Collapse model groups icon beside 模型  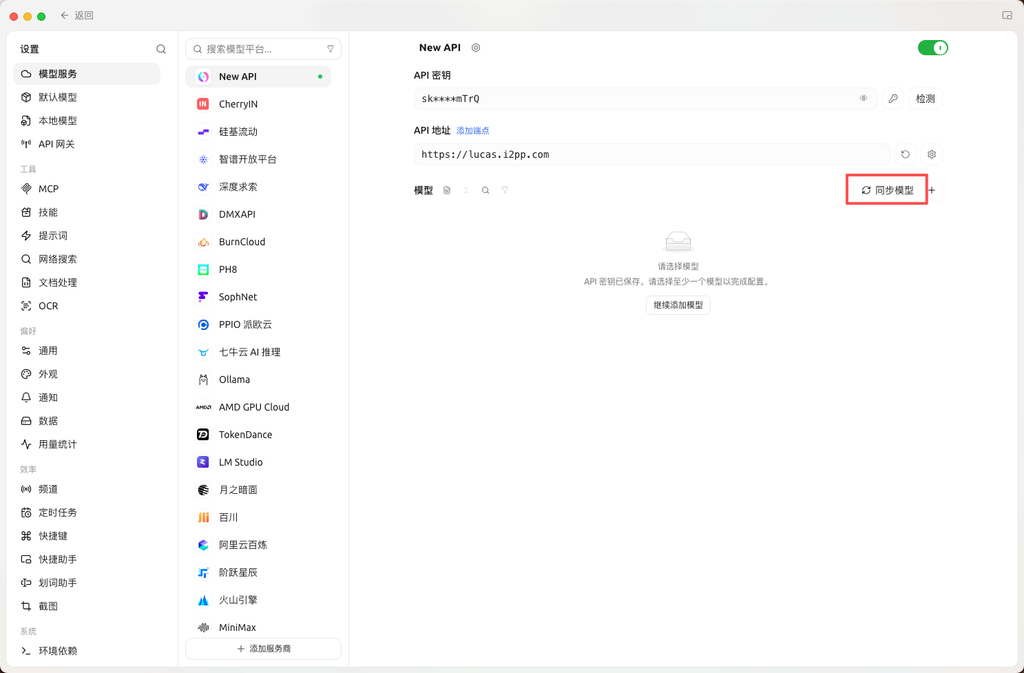[x=466, y=191]
